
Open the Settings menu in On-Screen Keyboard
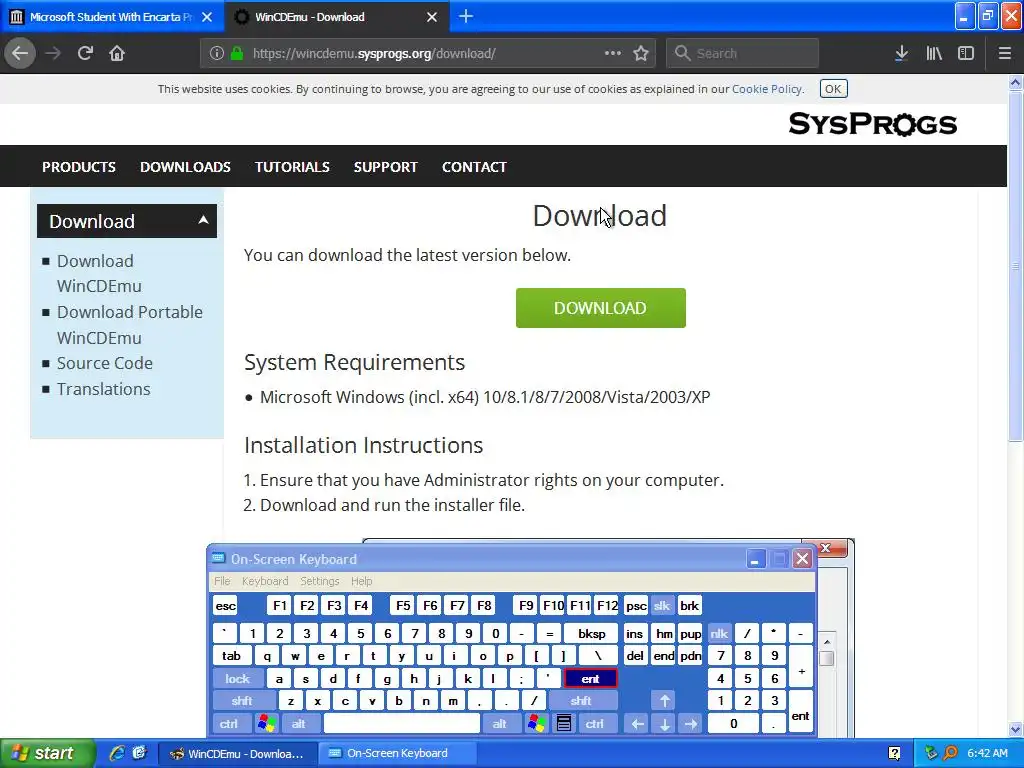[320, 581]
